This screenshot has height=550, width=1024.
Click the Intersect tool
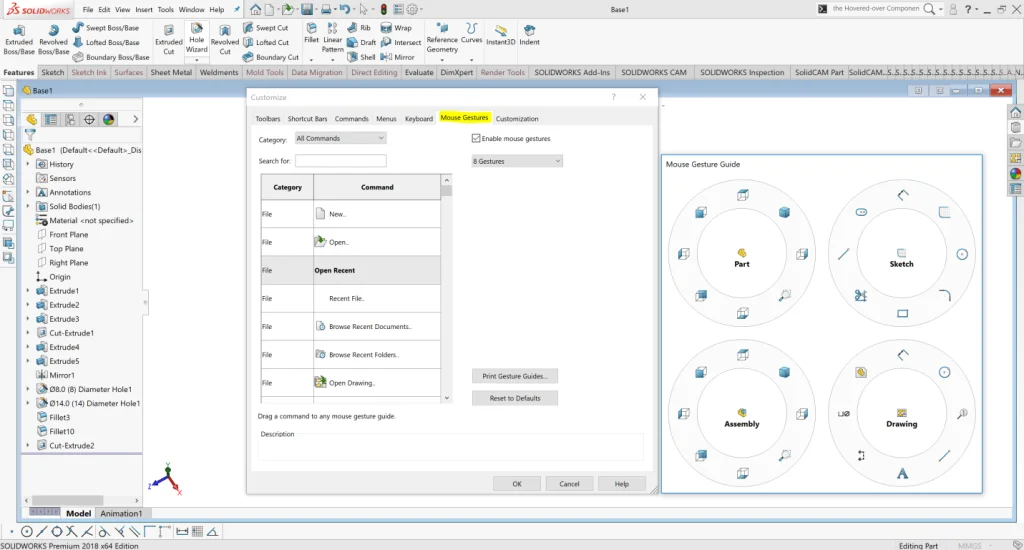(x=401, y=42)
